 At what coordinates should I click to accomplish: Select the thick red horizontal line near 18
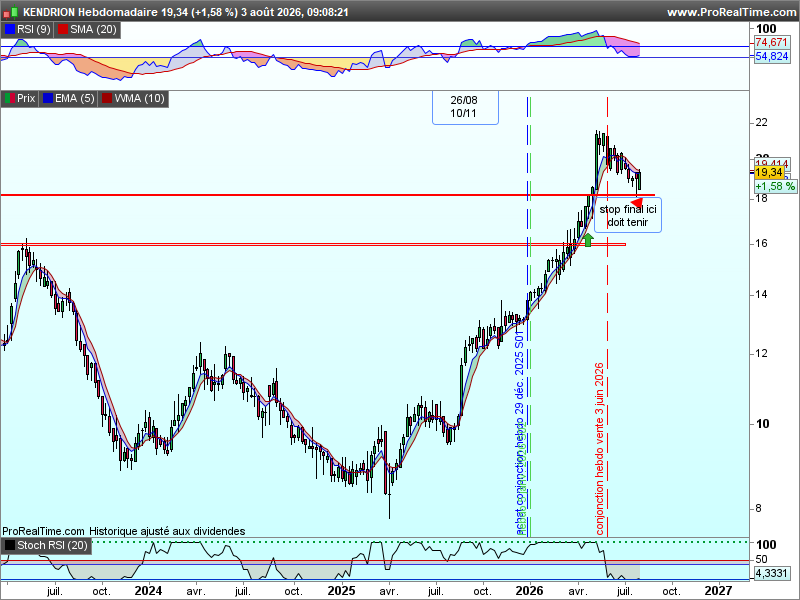(328, 195)
